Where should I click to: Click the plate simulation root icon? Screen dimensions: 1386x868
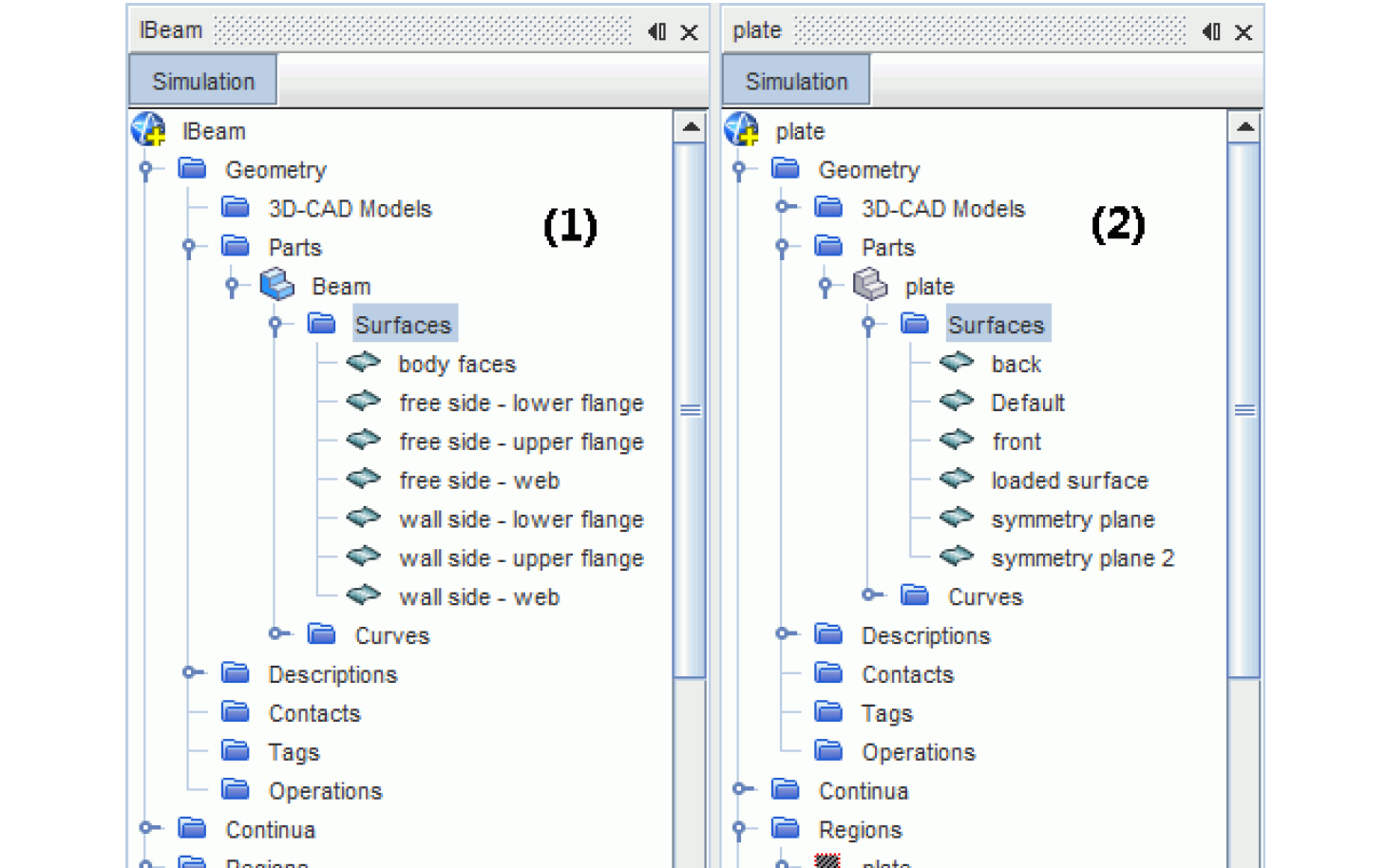point(742,130)
